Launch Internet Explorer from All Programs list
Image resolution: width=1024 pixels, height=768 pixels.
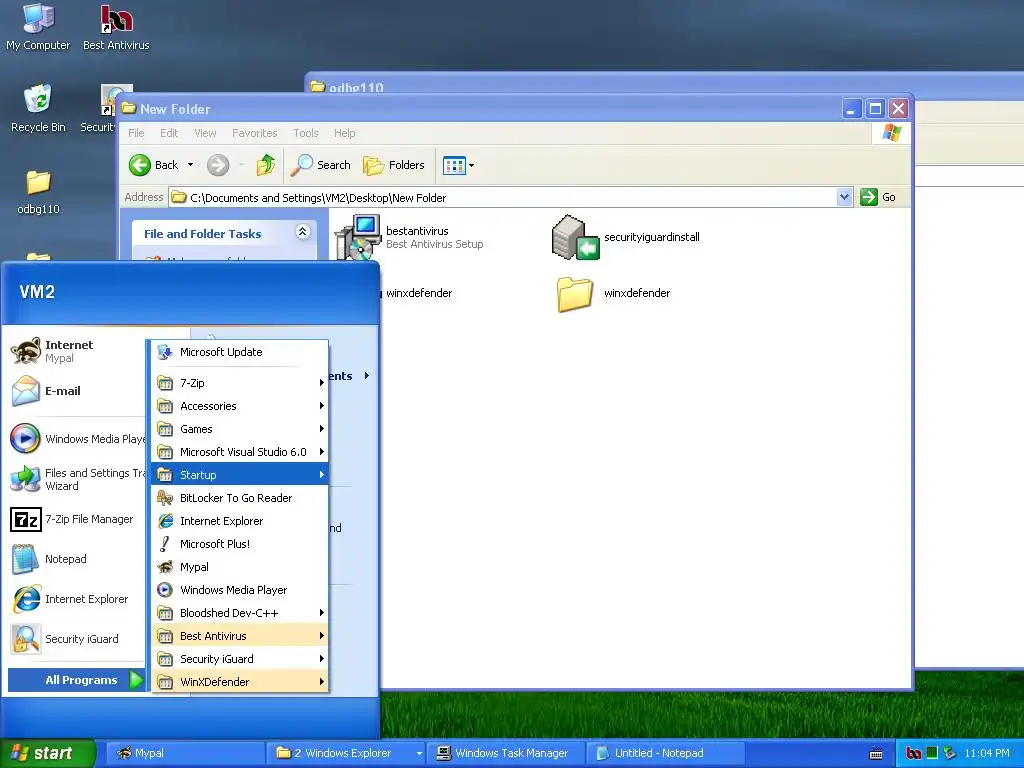(x=240, y=521)
